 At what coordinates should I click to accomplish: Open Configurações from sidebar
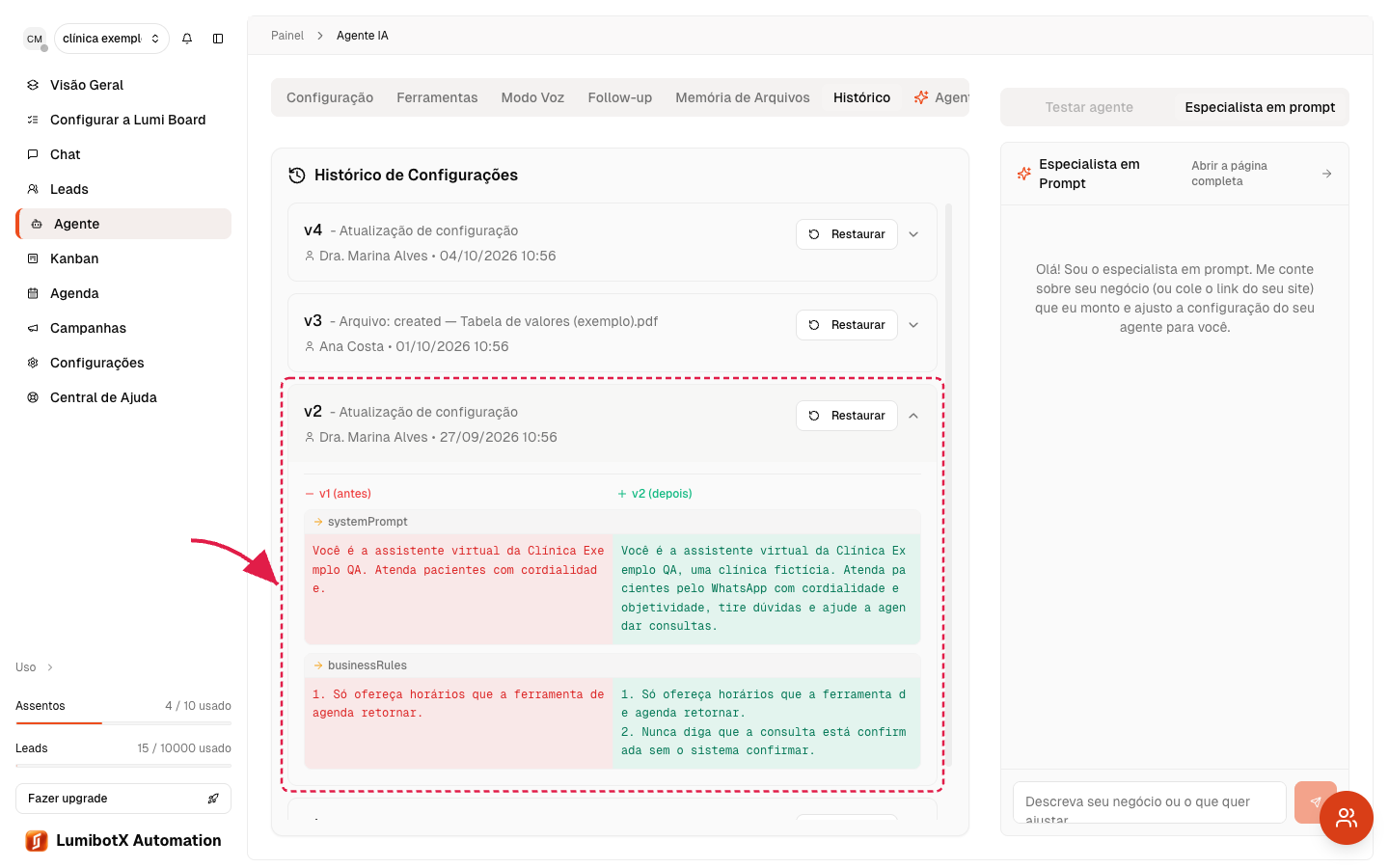pyautogui.click(x=123, y=363)
